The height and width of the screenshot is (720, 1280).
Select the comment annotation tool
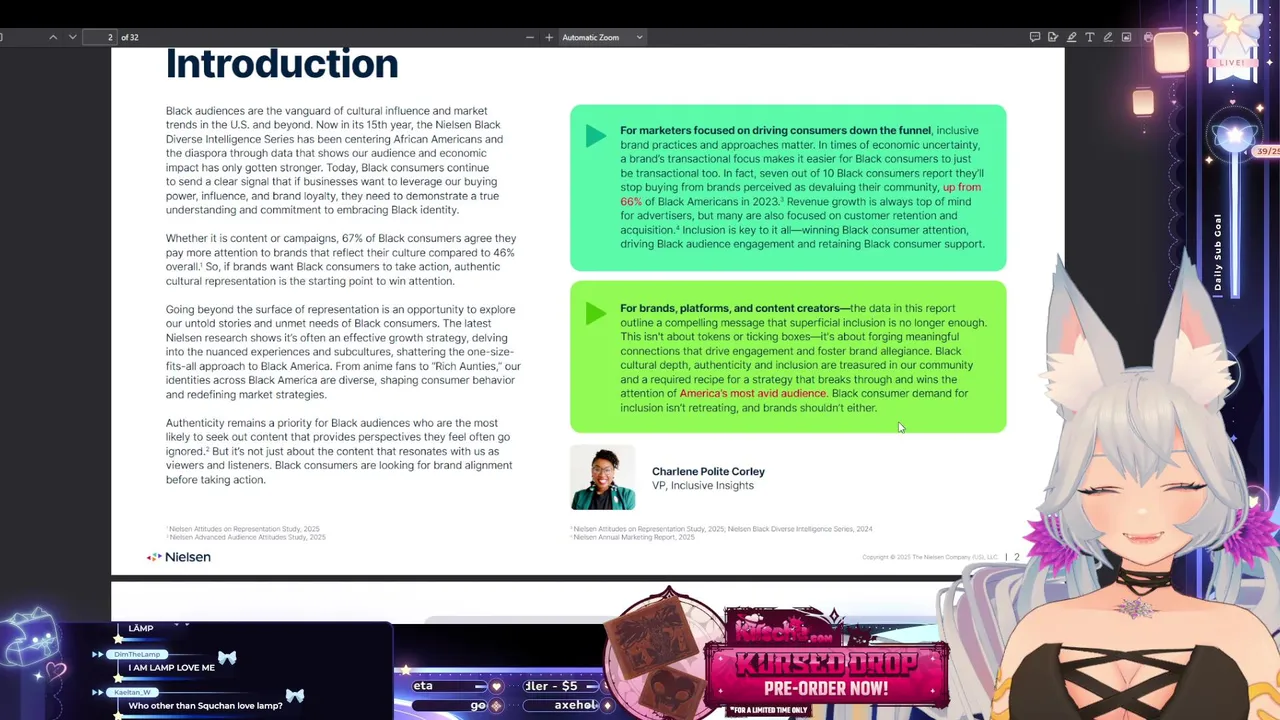(x=1035, y=37)
